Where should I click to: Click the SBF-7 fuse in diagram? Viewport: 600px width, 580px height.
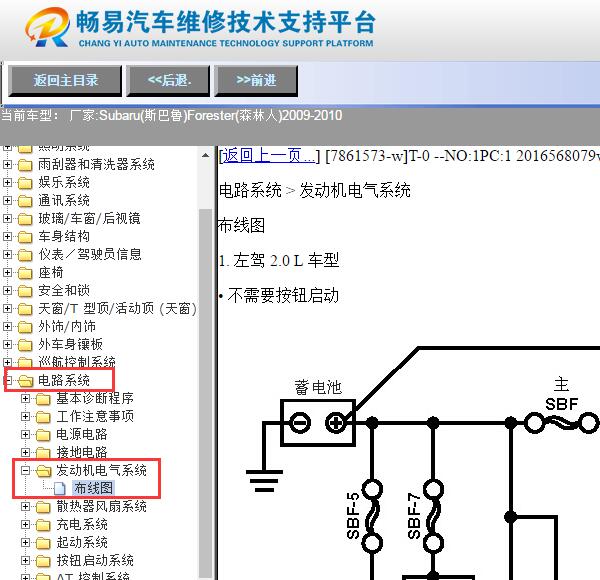point(433,516)
